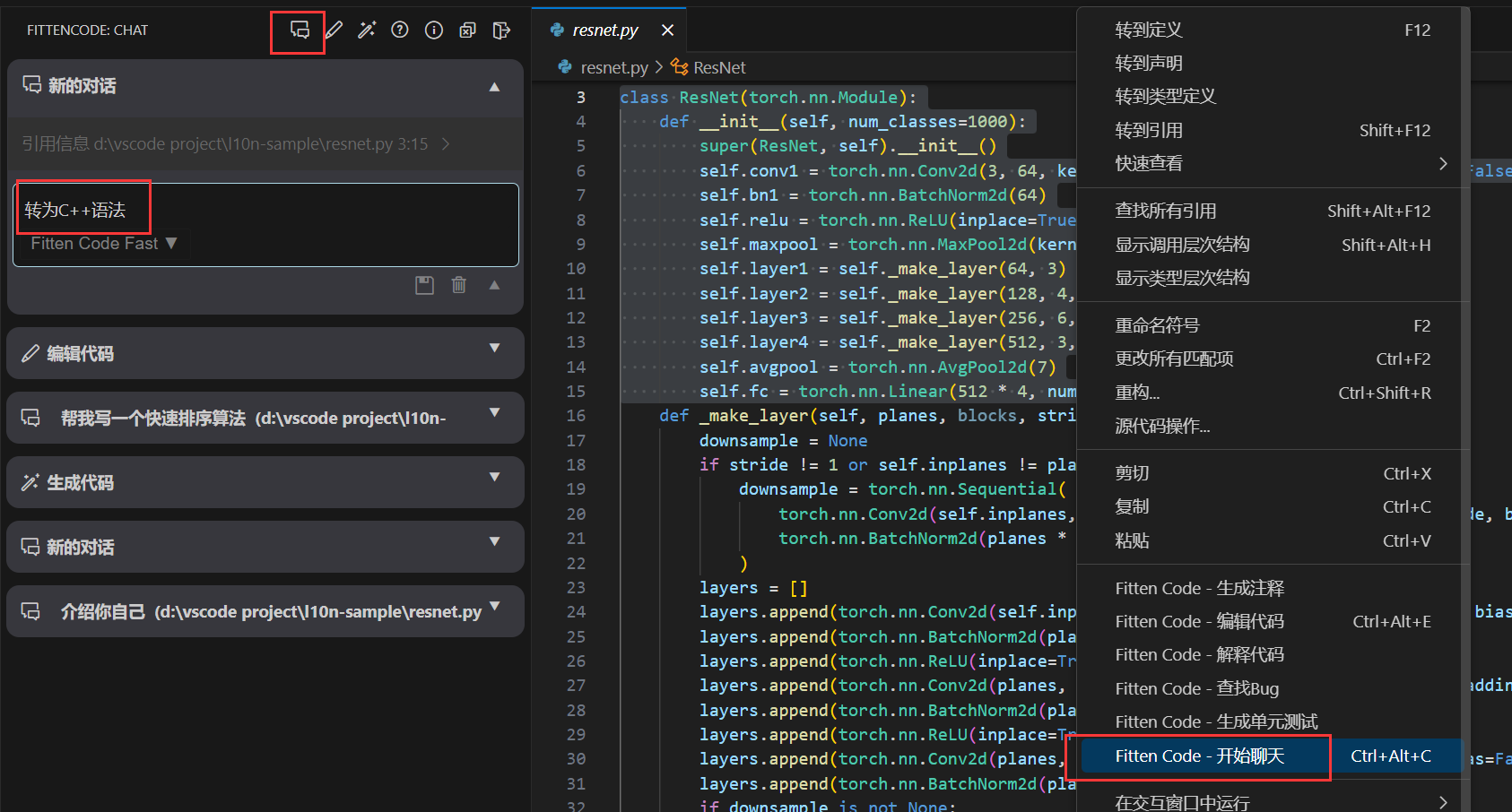The image size is (1512, 812).
Task: Expand the 编辑代码 conversation section
Action: coord(494,349)
